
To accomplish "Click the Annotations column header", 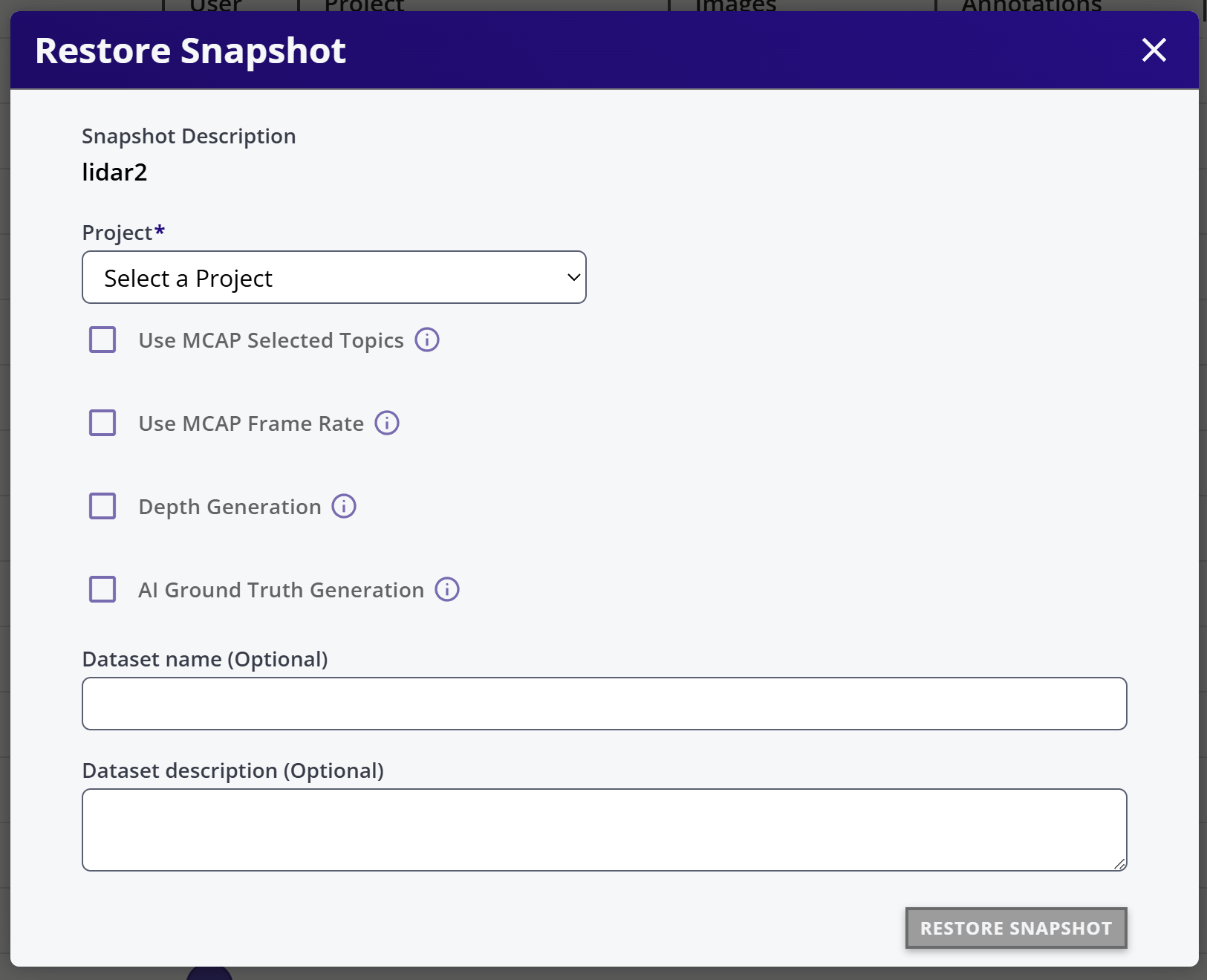I will coord(1031,6).
